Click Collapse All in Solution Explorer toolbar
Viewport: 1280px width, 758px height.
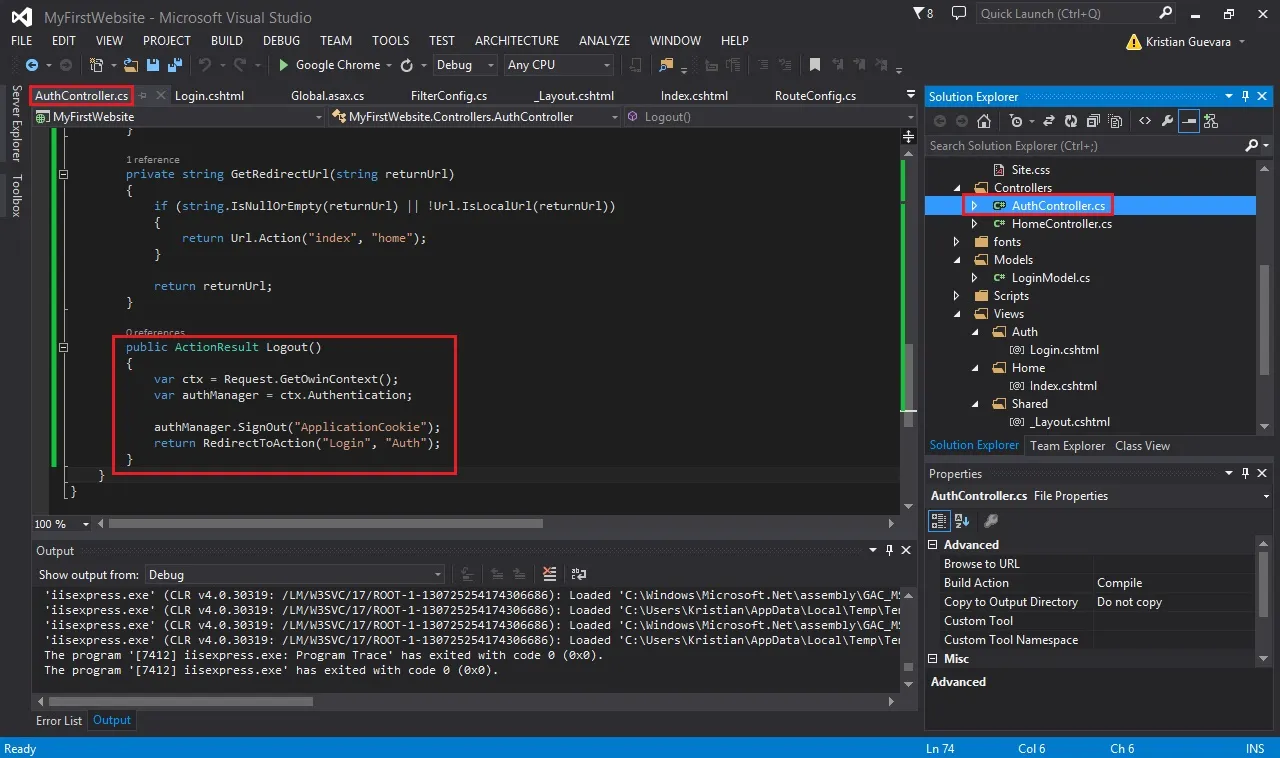click(1093, 121)
